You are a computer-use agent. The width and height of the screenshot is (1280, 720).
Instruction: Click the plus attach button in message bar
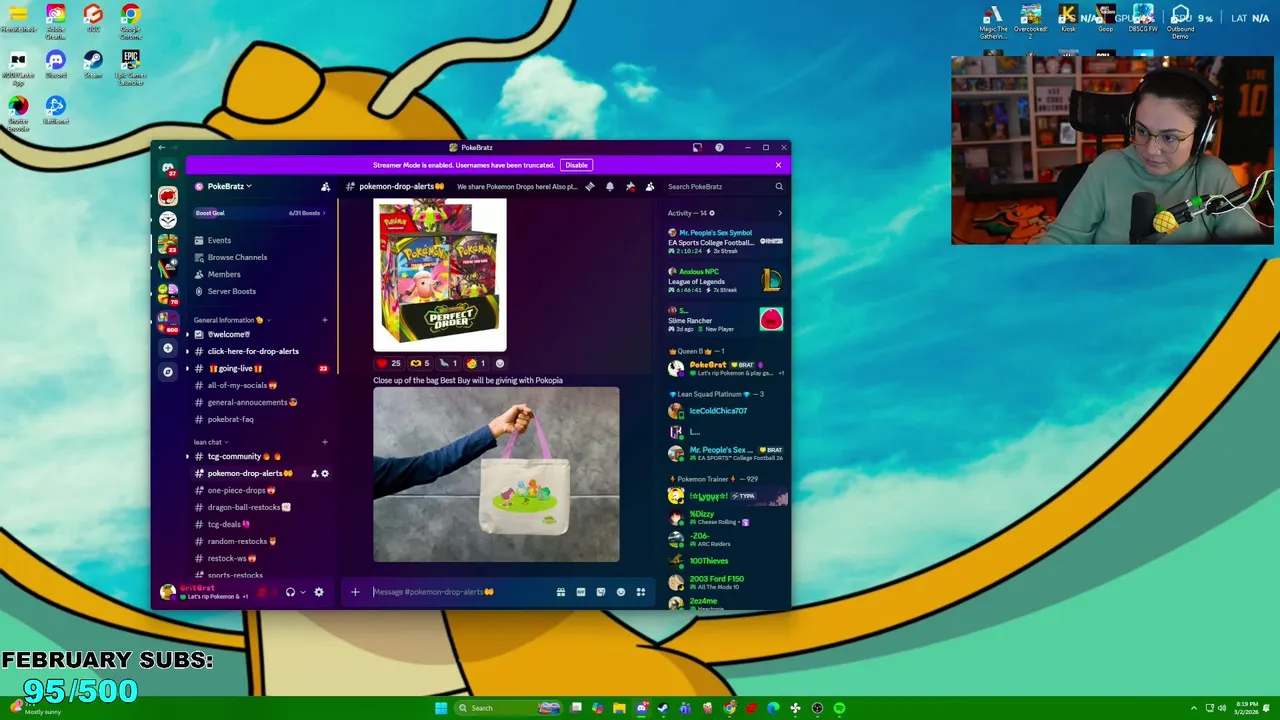[355, 592]
